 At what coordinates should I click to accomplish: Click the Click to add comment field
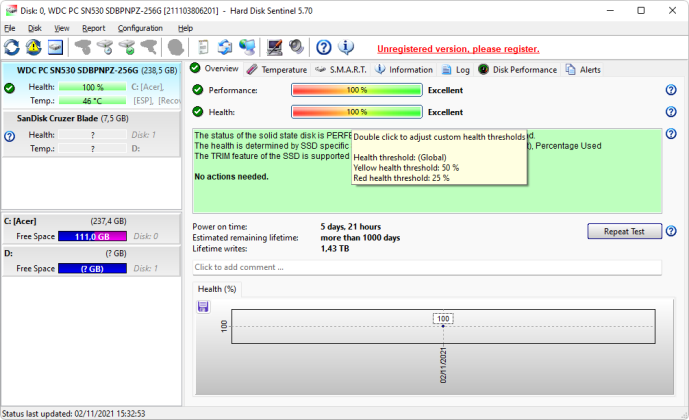tap(427, 267)
